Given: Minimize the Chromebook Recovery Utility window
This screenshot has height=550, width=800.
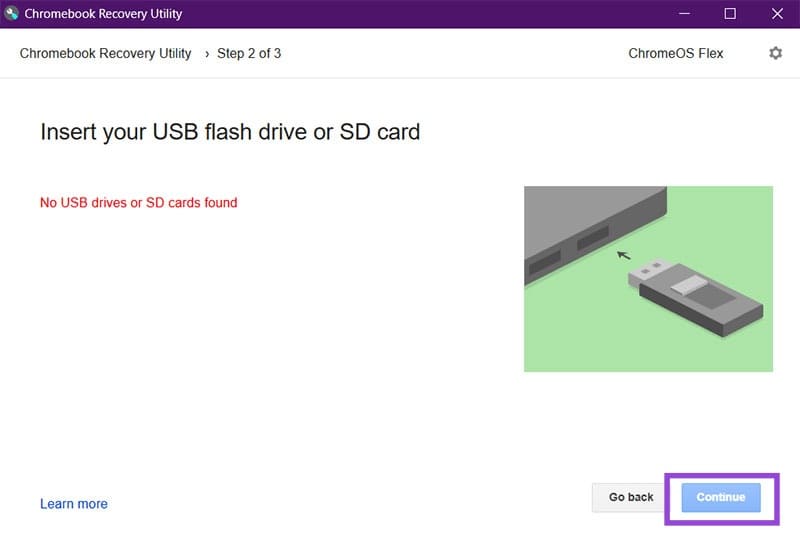Looking at the screenshot, I should (x=685, y=14).
